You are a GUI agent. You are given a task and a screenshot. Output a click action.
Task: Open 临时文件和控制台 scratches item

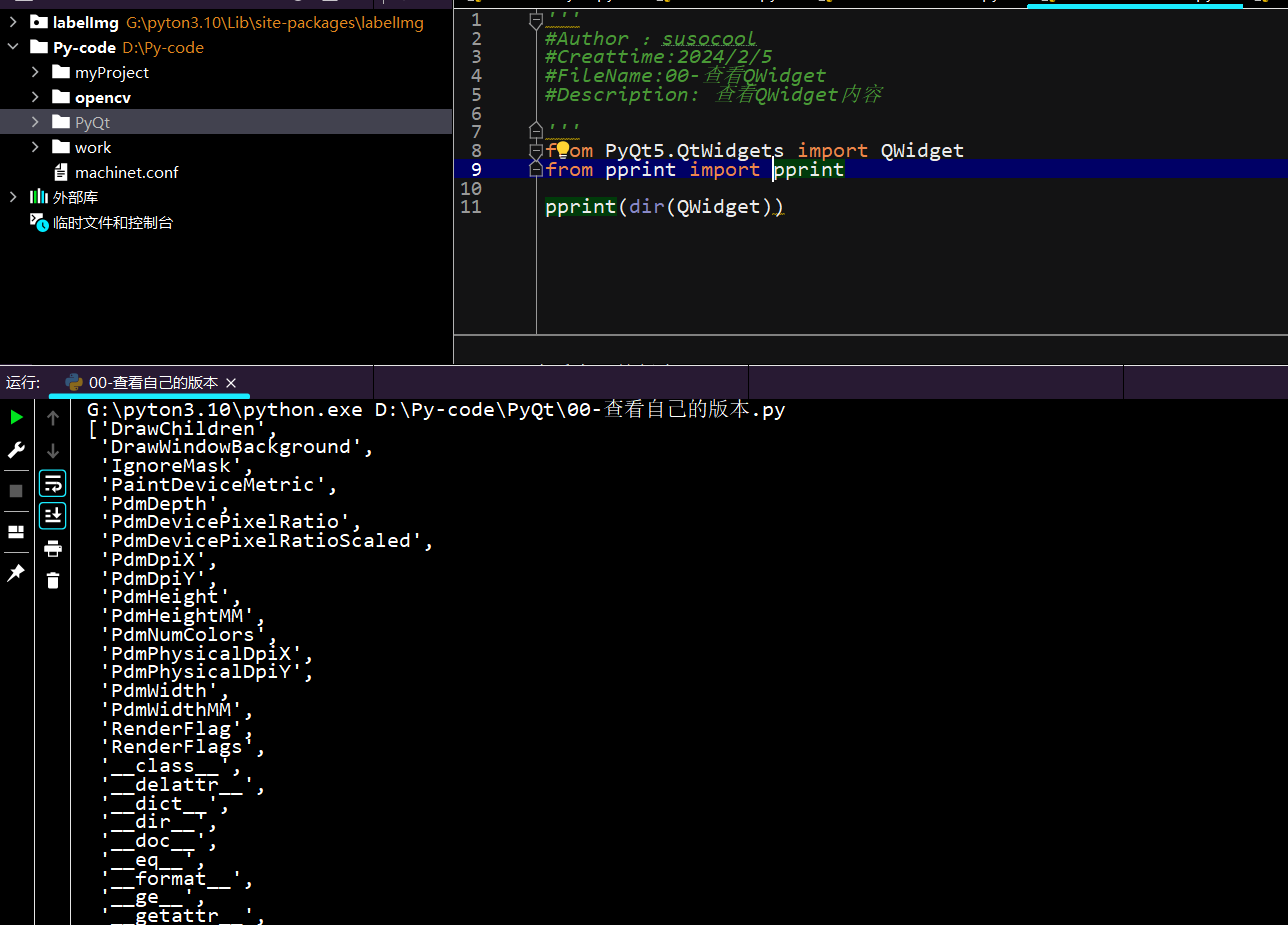(226, 222)
